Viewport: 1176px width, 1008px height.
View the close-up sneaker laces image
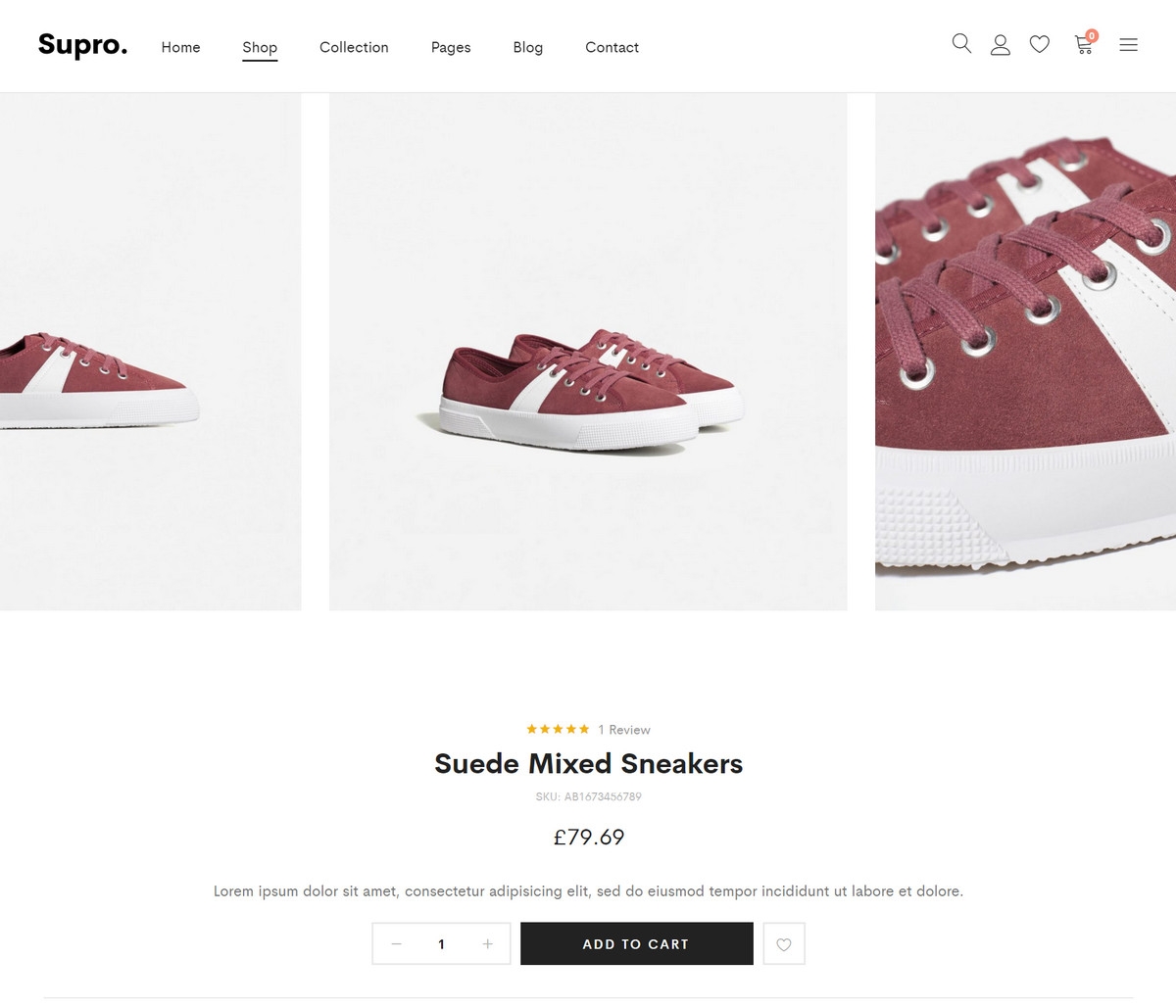1025,352
